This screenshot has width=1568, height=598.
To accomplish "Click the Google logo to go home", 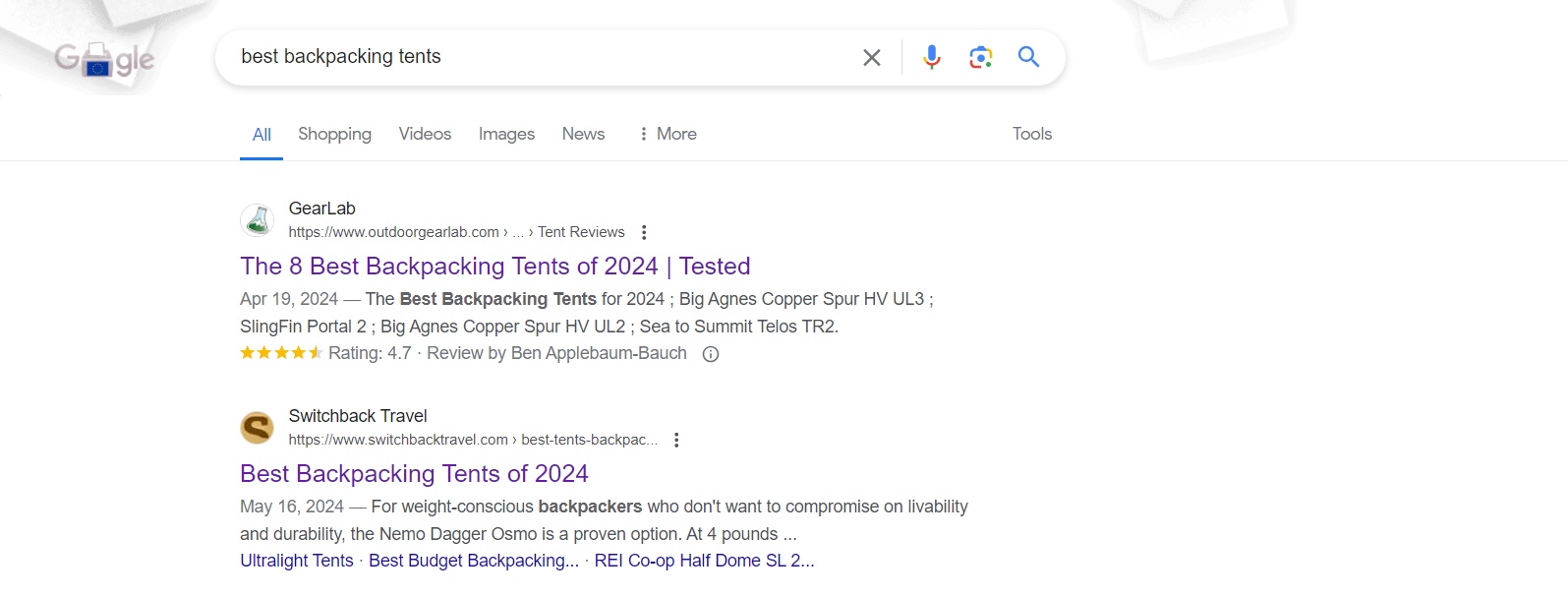I will [104, 60].
